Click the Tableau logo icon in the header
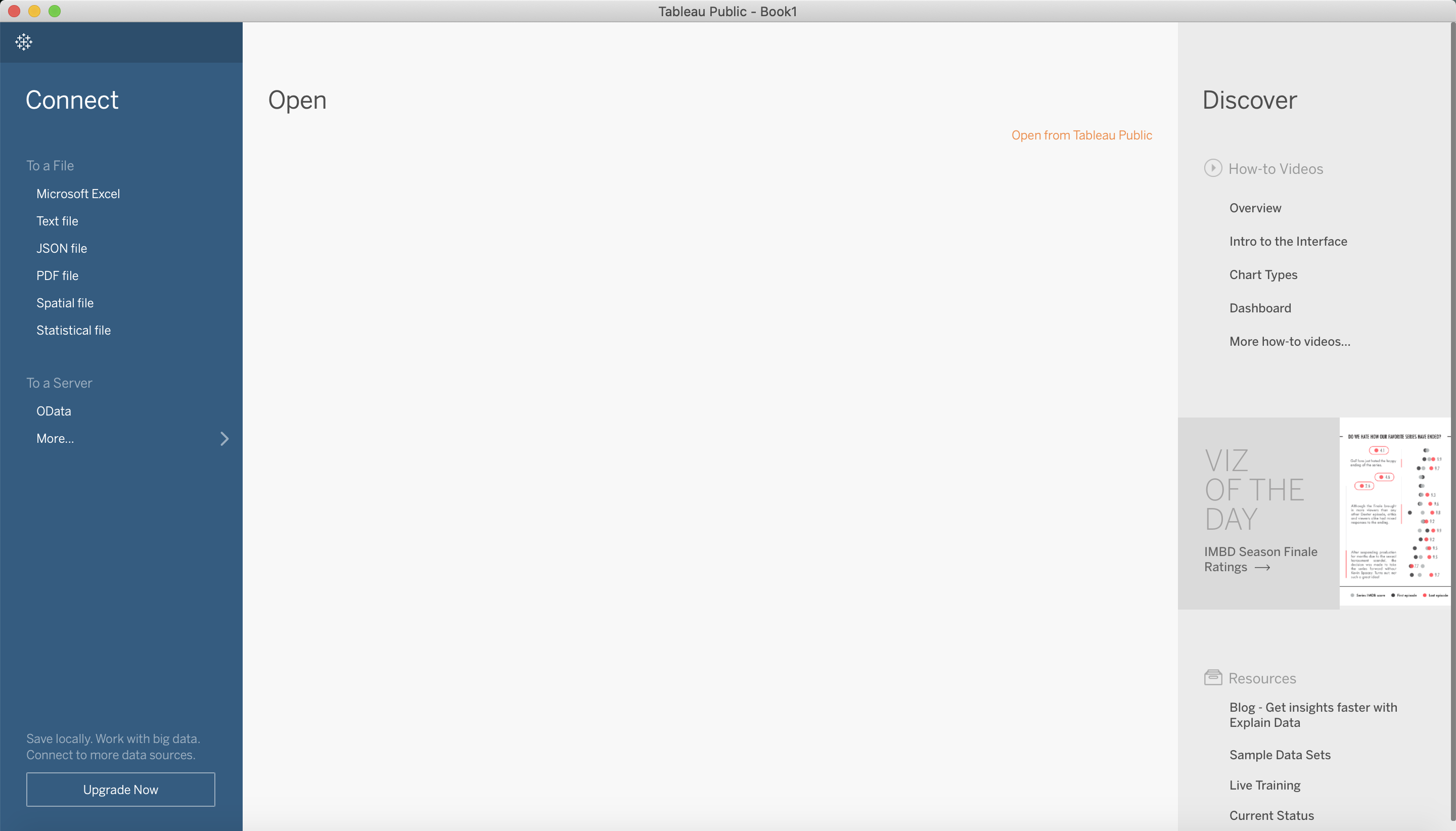1456x831 pixels. 23,41
